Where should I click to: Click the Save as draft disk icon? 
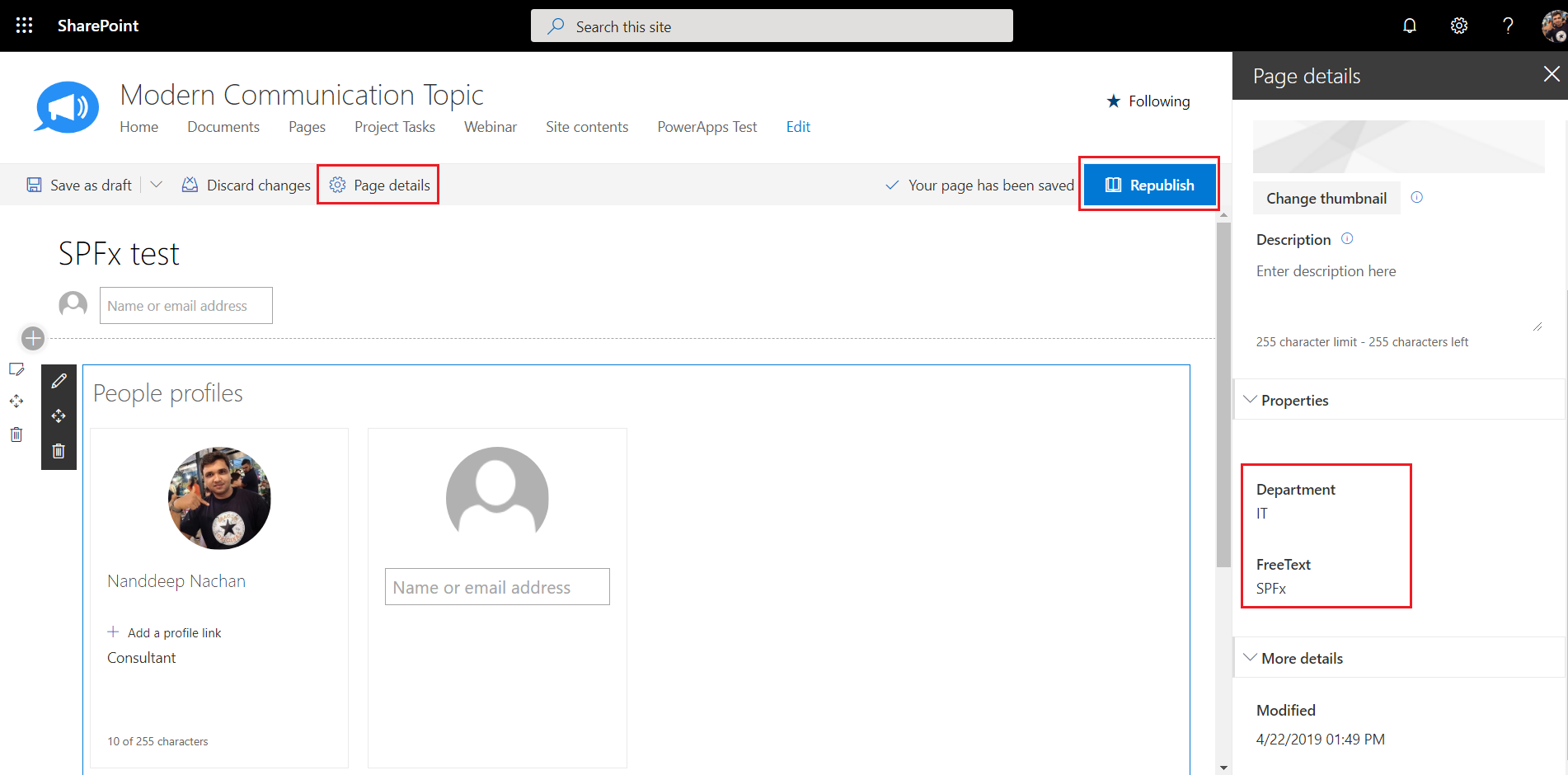pyautogui.click(x=34, y=185)
